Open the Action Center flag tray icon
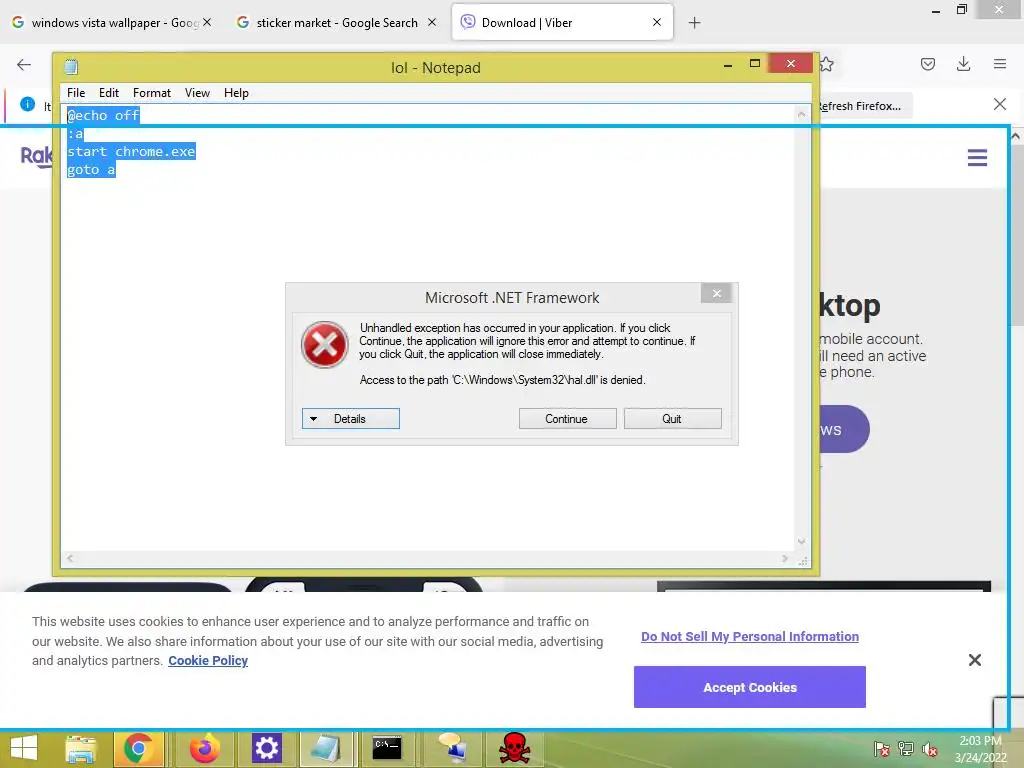The image size is (1024, 768). [x=881, y=749]
